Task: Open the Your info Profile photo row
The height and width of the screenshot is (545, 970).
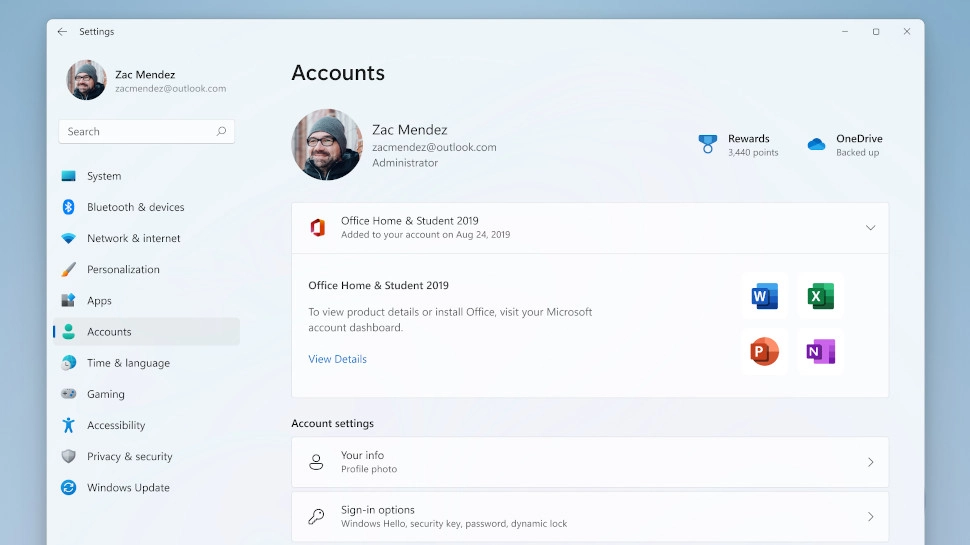Action: 590,462
